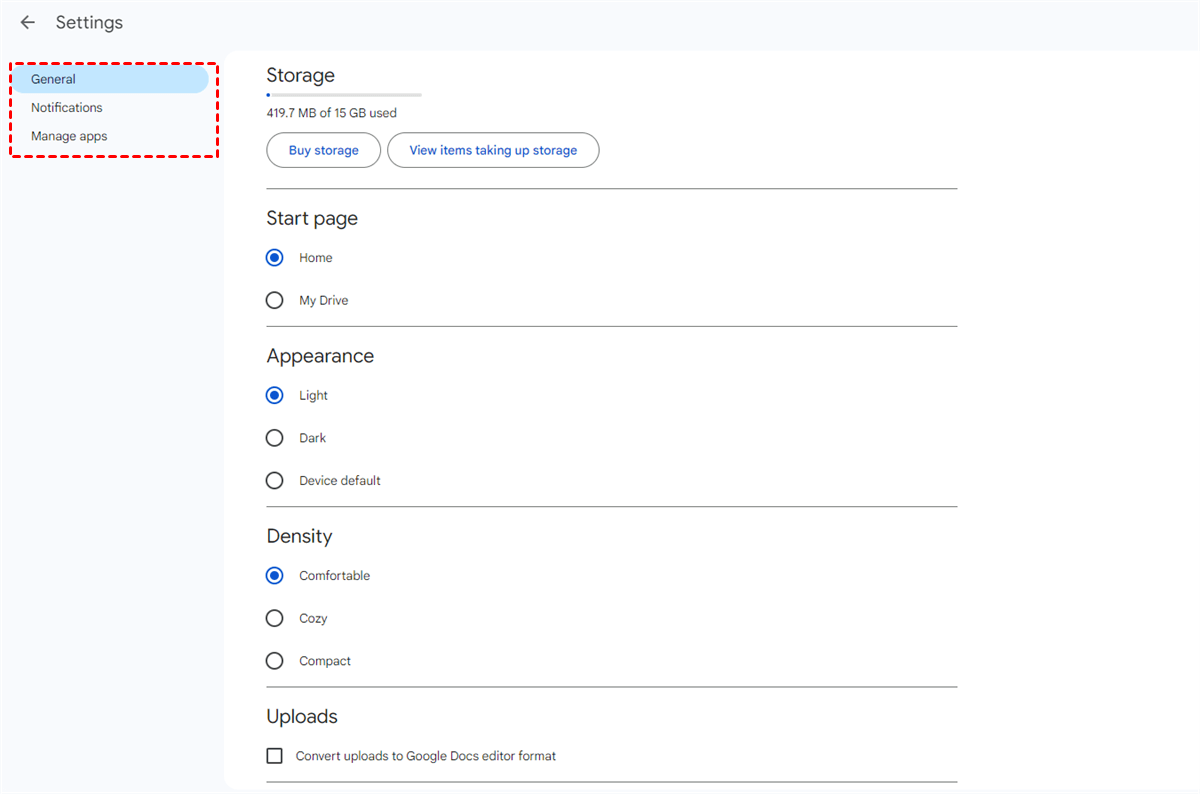Switch to the Notifications tab
The height and width of the screenshot is (794, 1200).
[67, 107]
